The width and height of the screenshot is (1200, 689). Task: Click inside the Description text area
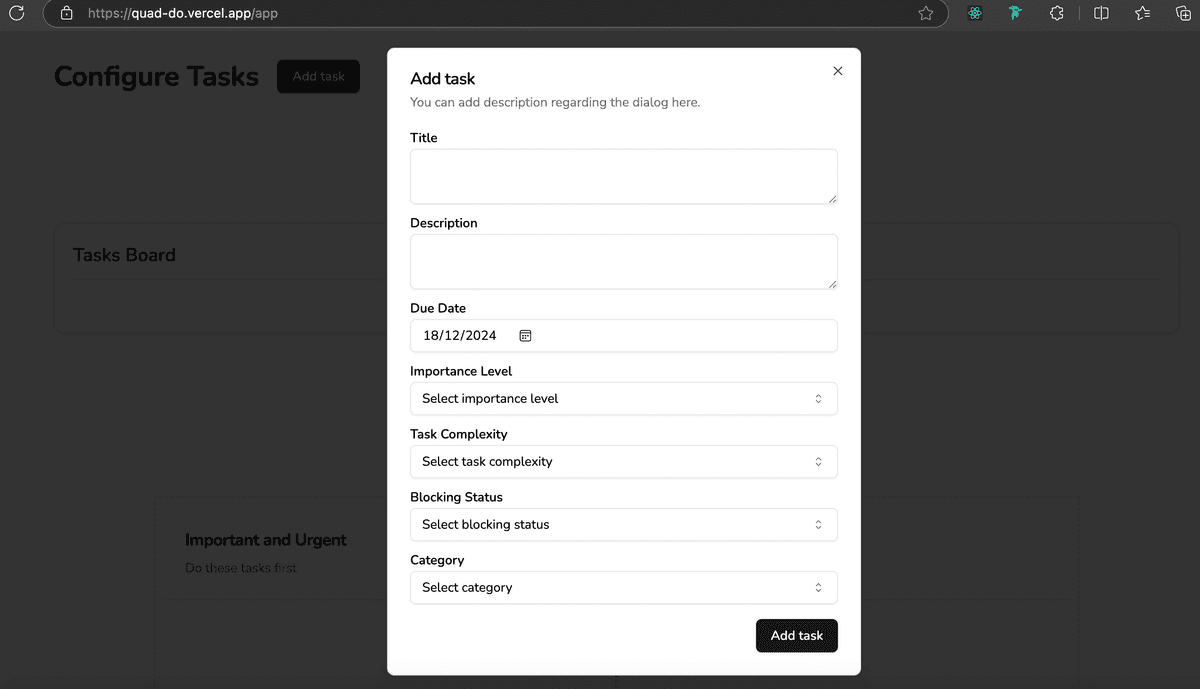623,261
